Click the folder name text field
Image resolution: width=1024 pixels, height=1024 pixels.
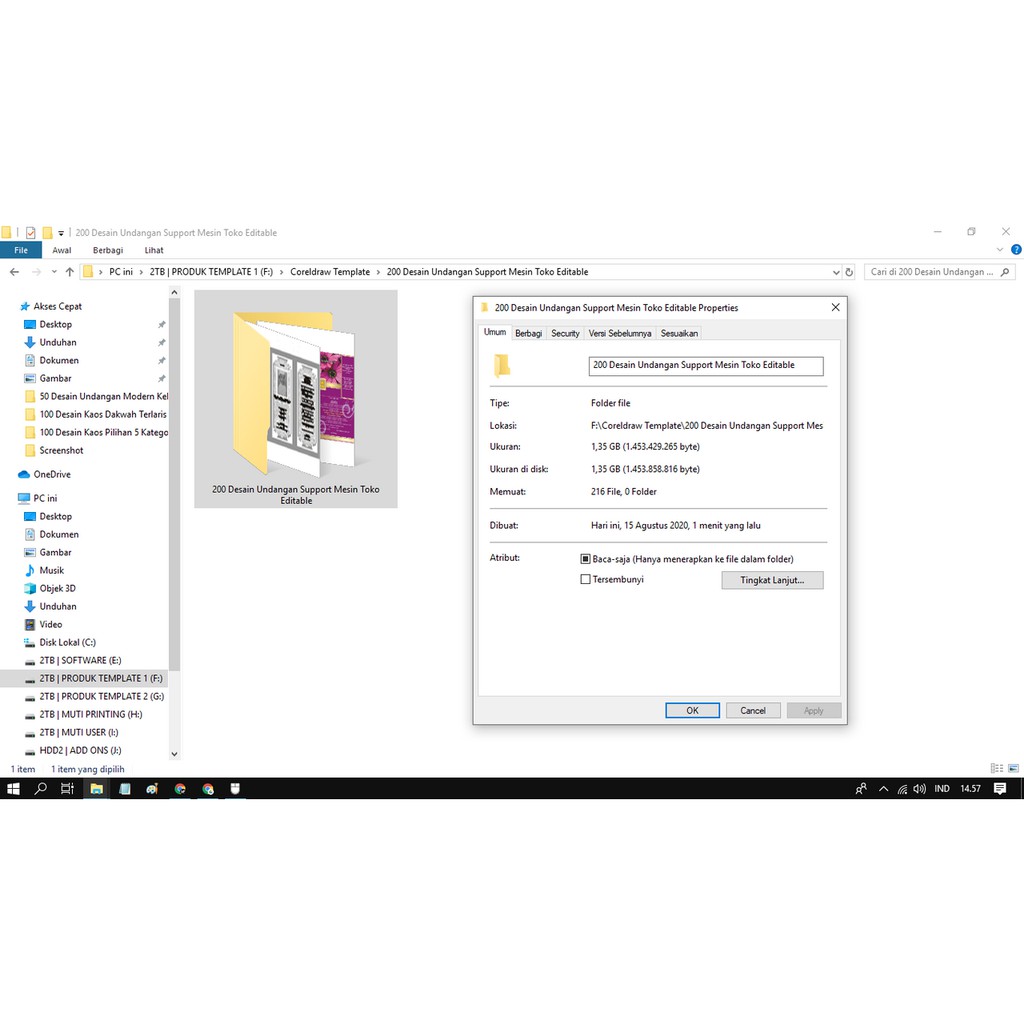point(705,366)
